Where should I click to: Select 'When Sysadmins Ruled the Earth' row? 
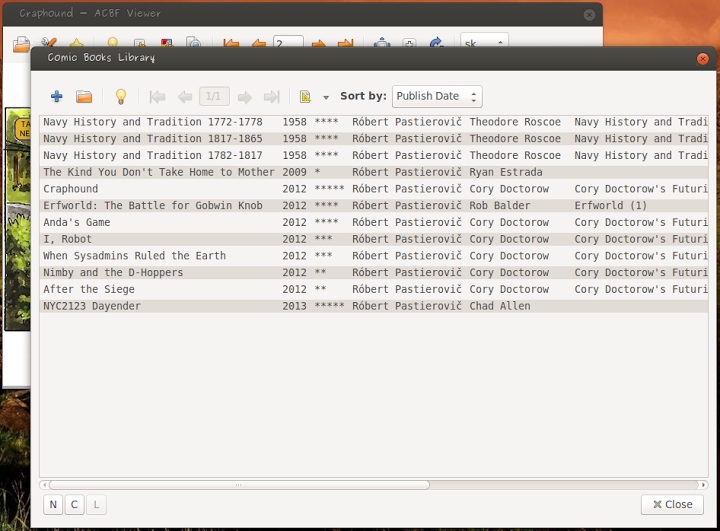pos(374,256)
